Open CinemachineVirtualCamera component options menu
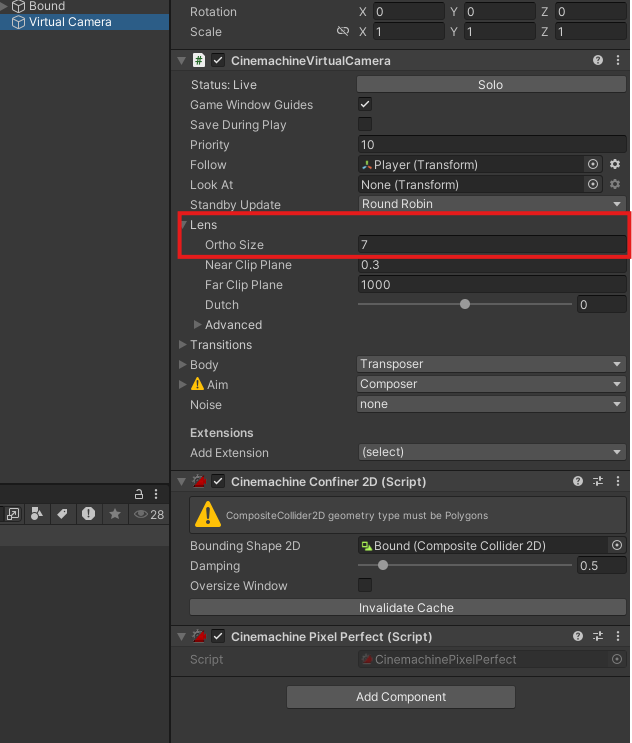 point(618,60)
